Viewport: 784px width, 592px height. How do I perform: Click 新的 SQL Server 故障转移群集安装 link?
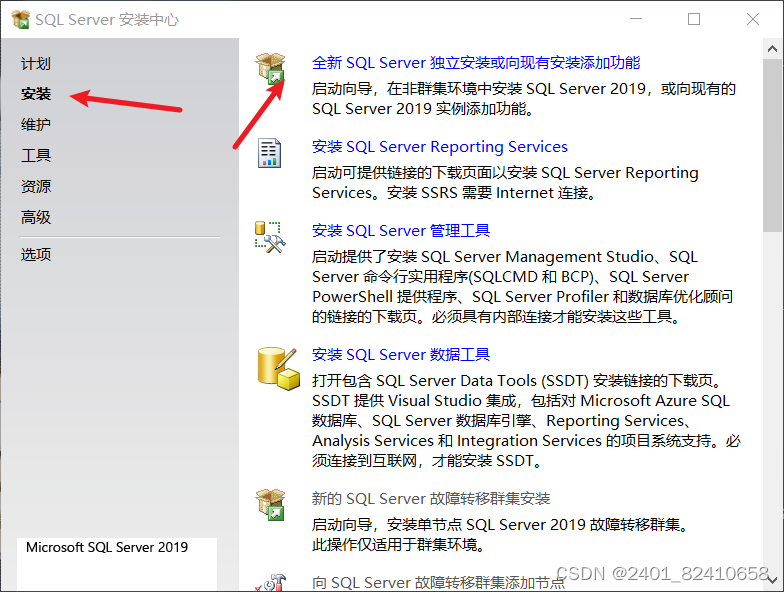430,498
